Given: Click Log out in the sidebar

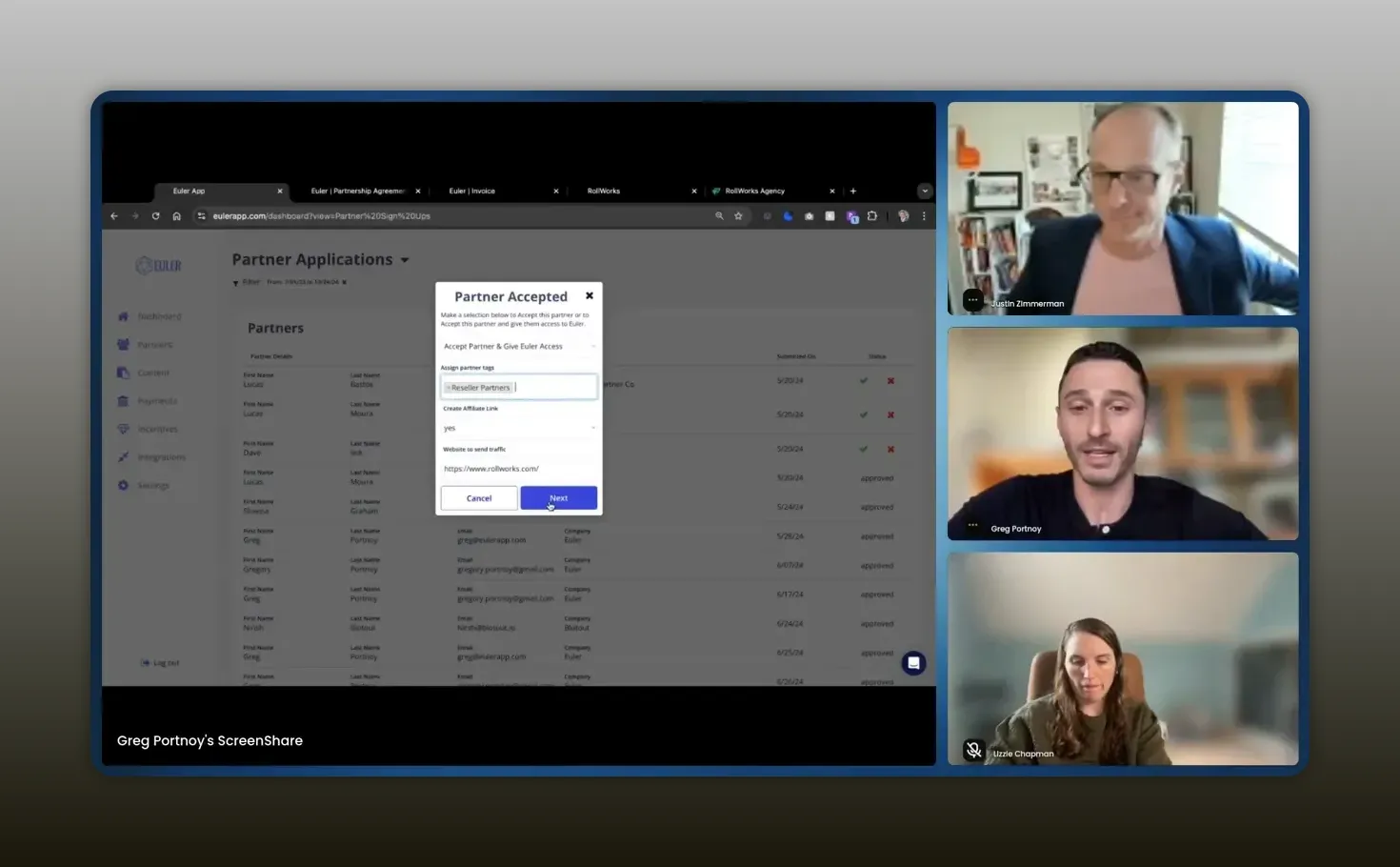Looking at the screenshot, I should (160, 663).
